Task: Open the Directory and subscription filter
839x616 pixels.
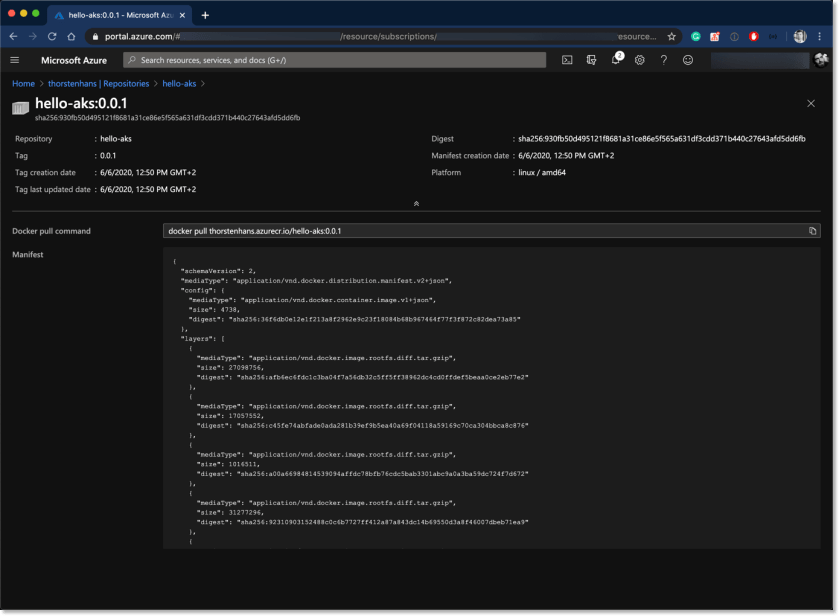Action: coord(591,60)
